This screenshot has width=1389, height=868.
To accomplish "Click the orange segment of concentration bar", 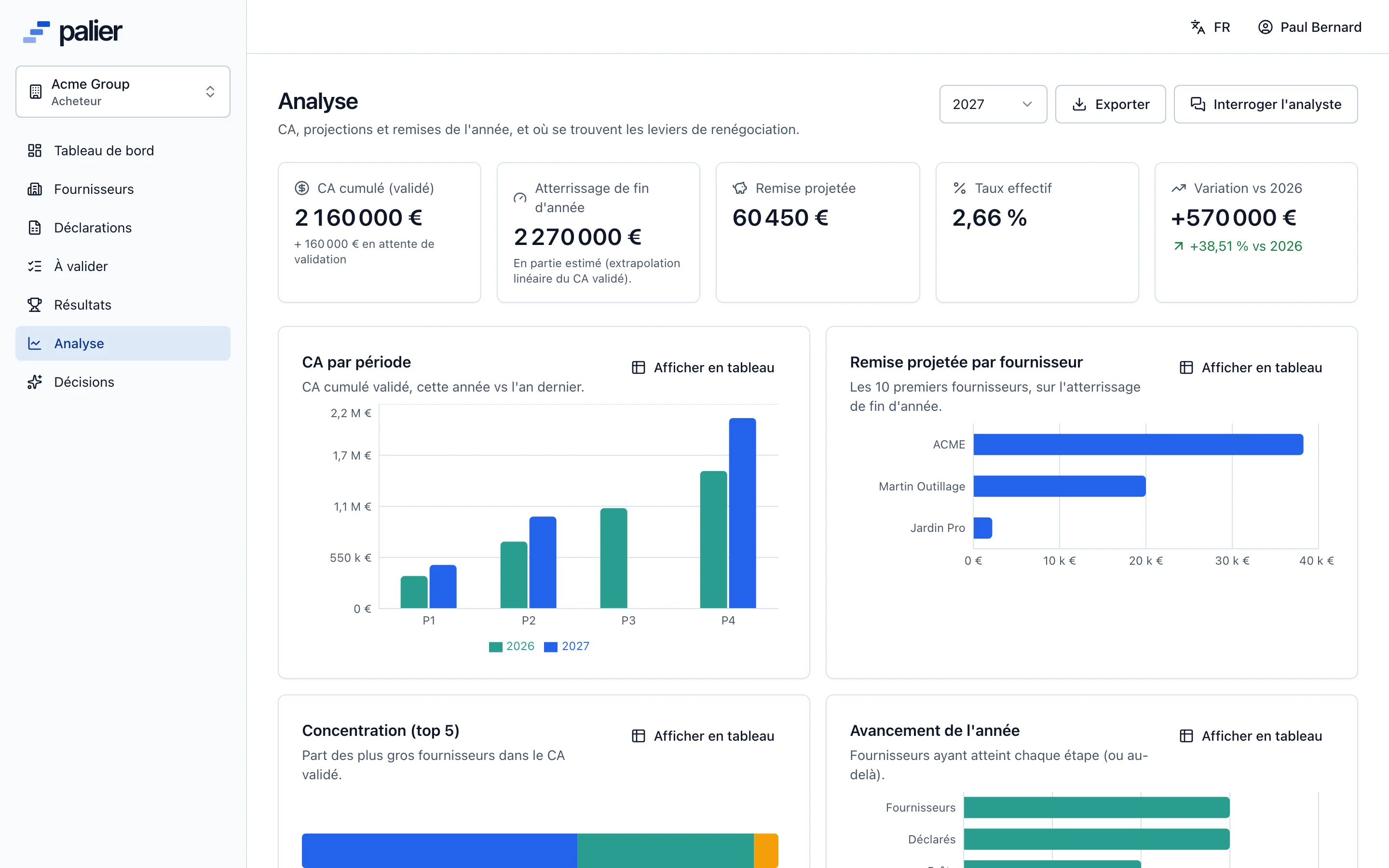I will click(766, 850).
